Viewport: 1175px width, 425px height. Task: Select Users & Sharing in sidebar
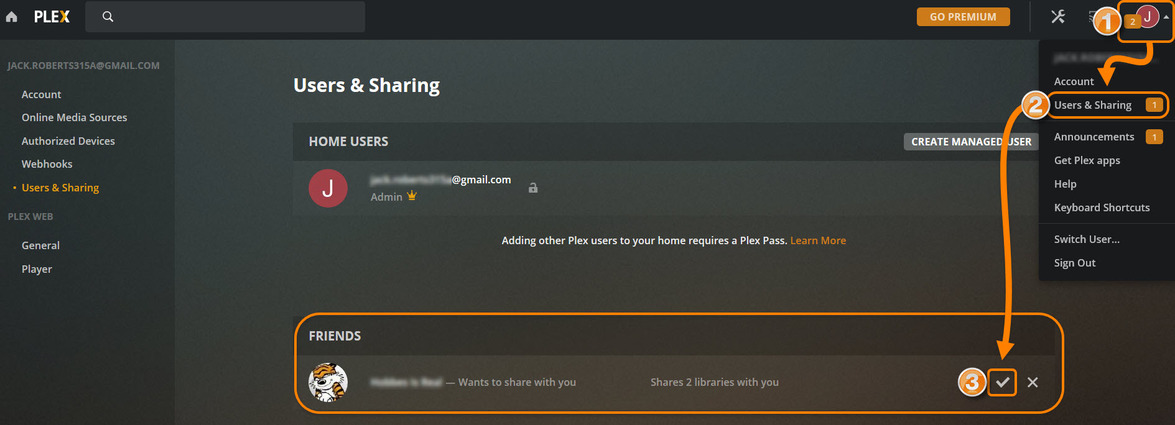tap(60, 187)
